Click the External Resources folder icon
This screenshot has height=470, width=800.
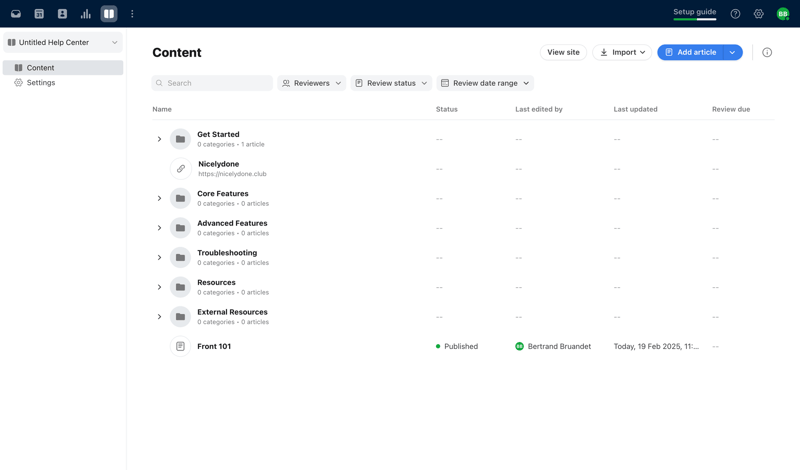pyautogui.click(x=180, y=316)
